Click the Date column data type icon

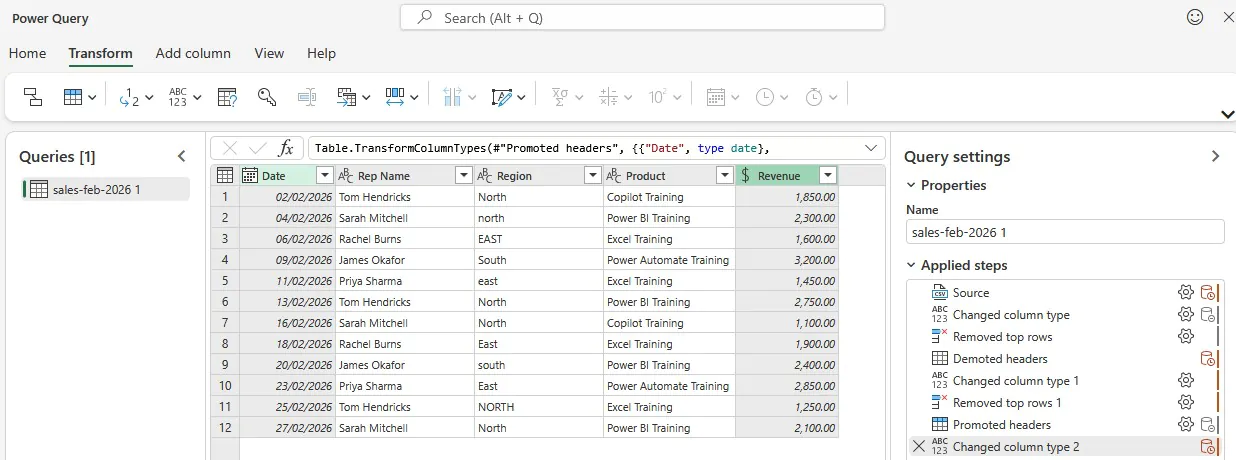(x=250, y=175)
